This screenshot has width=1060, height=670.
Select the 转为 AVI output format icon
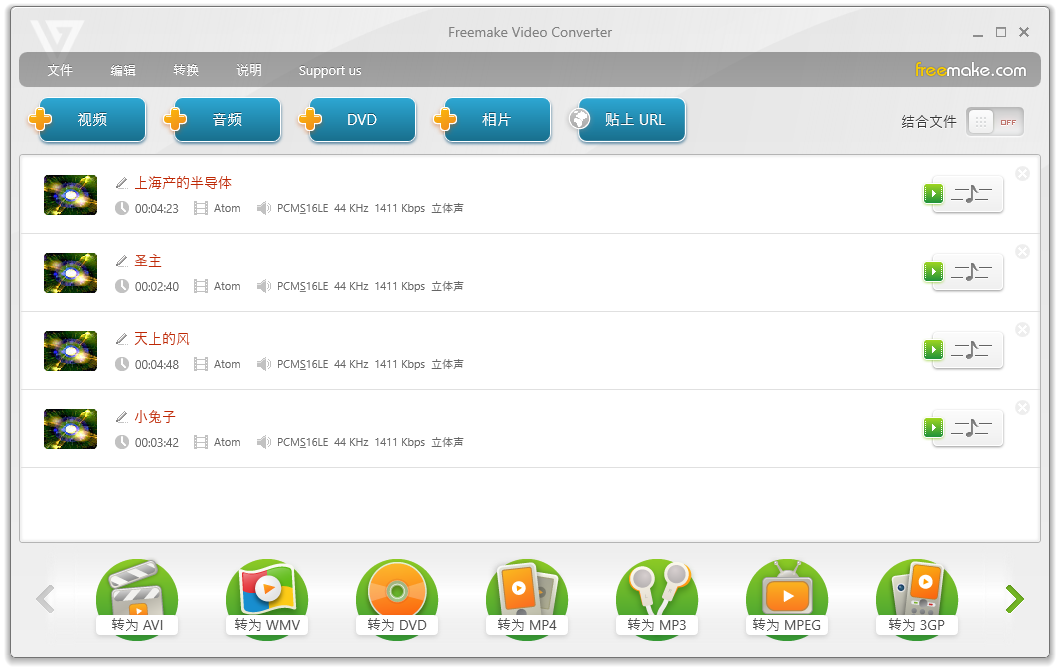[x=137, y=595]
